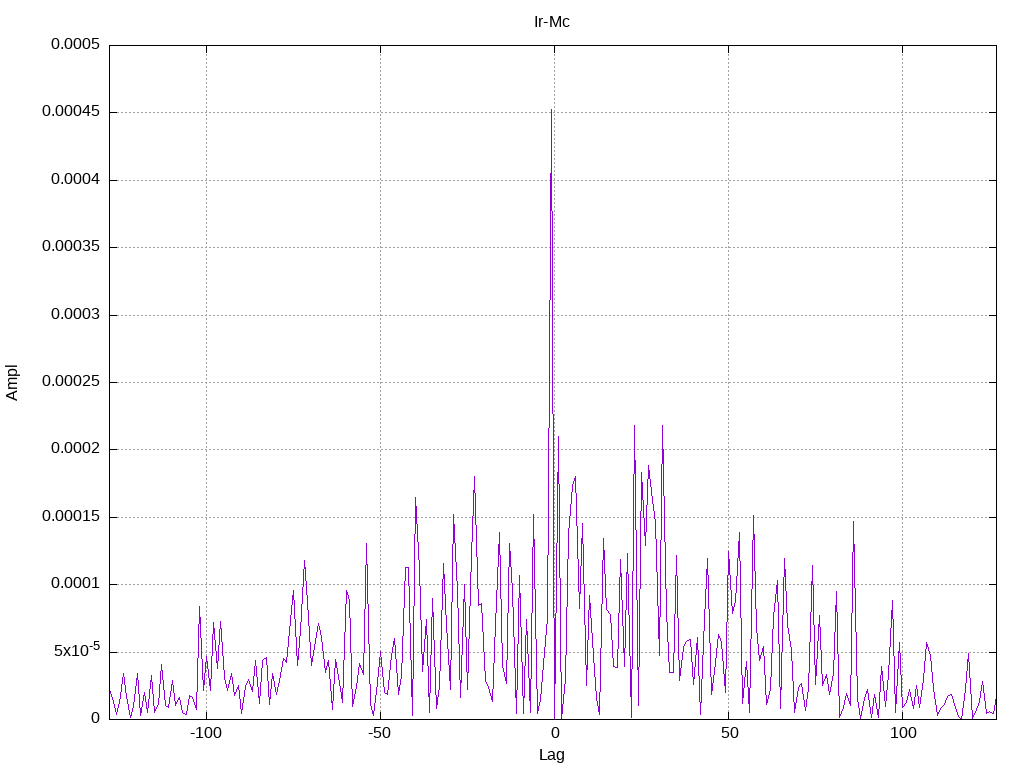
Task: Click the 0 x-axis tick label
Action: 554,733
